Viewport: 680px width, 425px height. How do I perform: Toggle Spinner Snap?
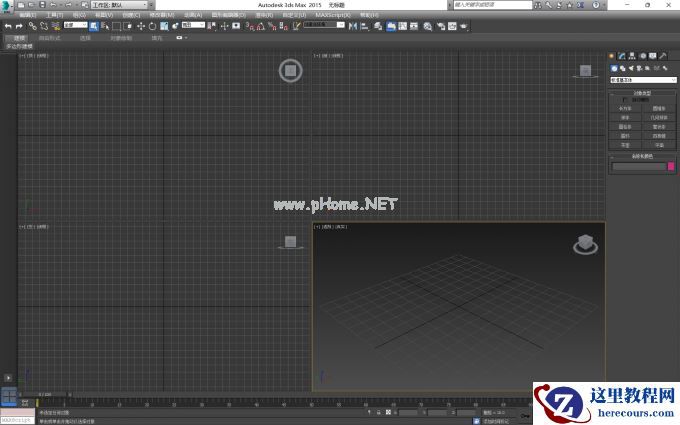pos(284,26)
